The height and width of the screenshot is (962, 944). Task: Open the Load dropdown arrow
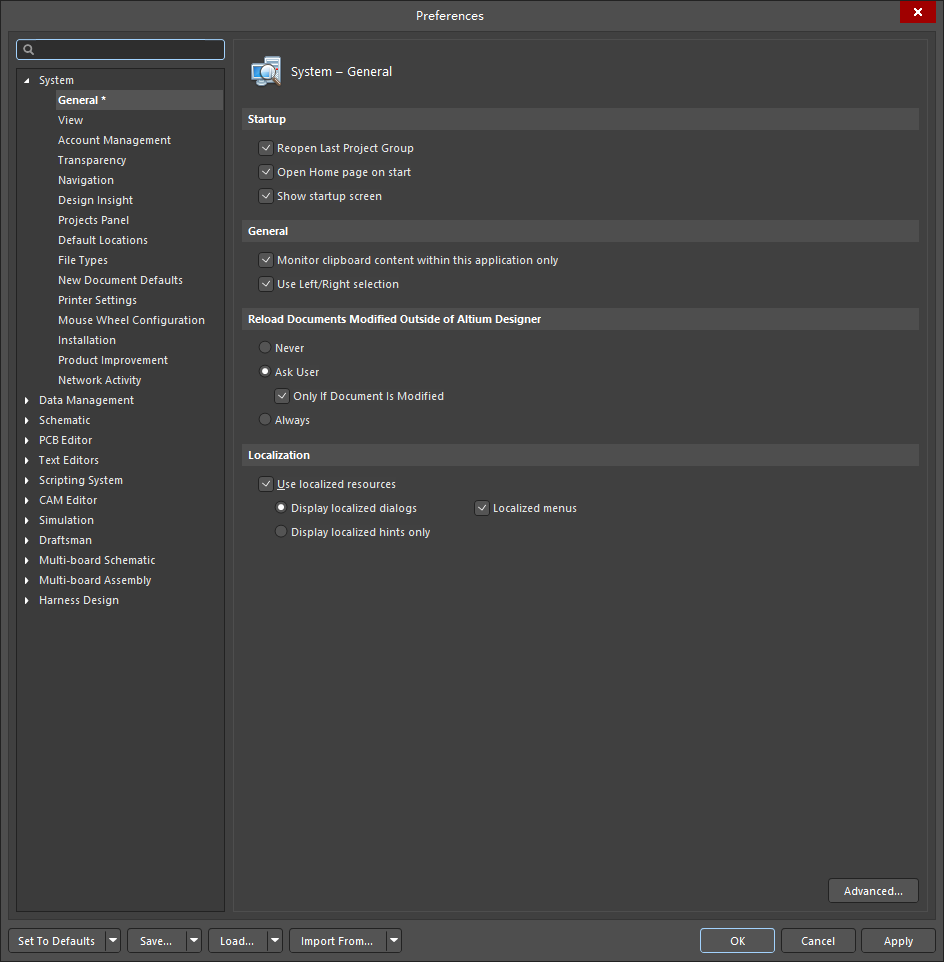275,940
